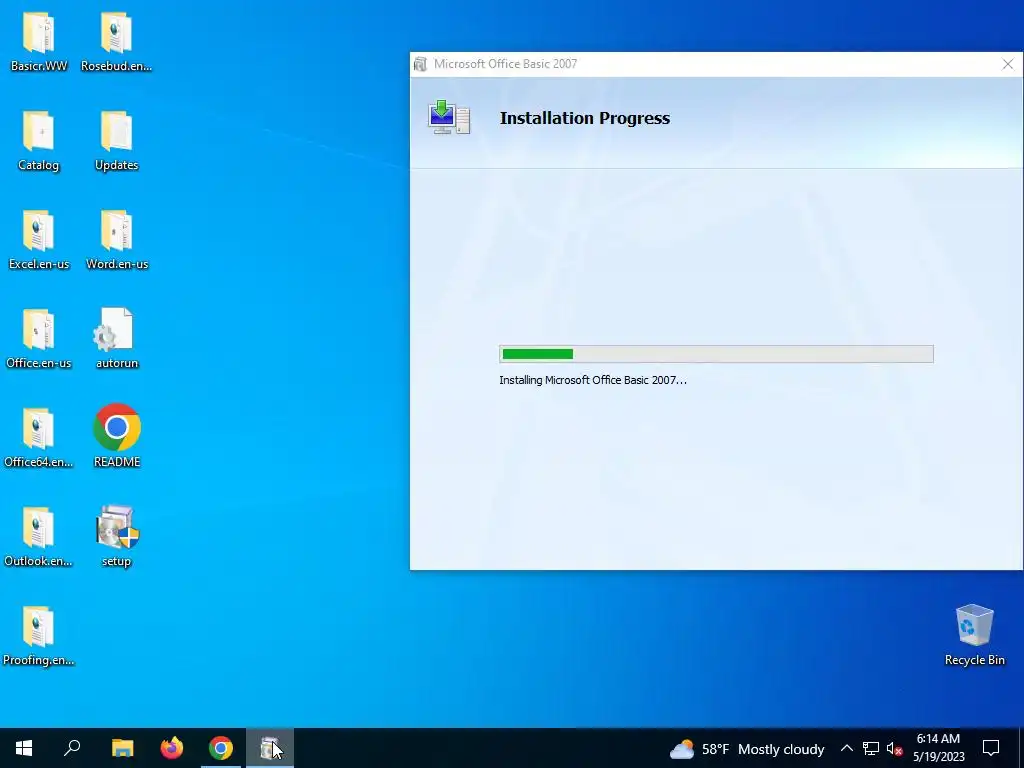The image size is (1024, 768).
Task: Launch File Explorer from taskbar
Action: (x=122, y=748)
